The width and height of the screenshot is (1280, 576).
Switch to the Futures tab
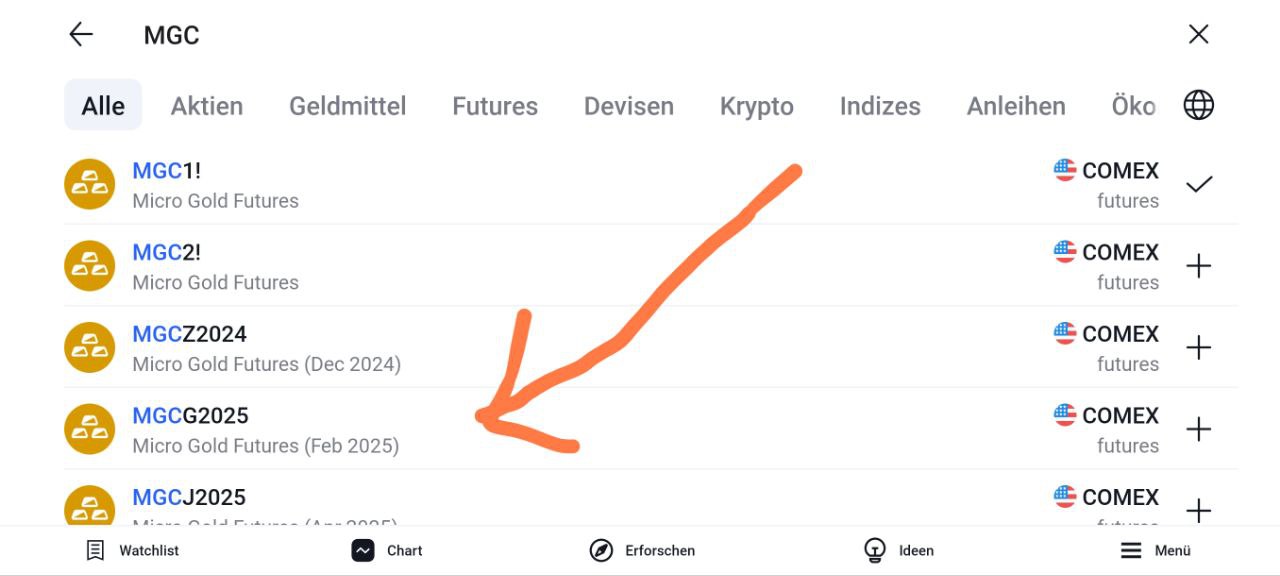[x=495, y=106]
